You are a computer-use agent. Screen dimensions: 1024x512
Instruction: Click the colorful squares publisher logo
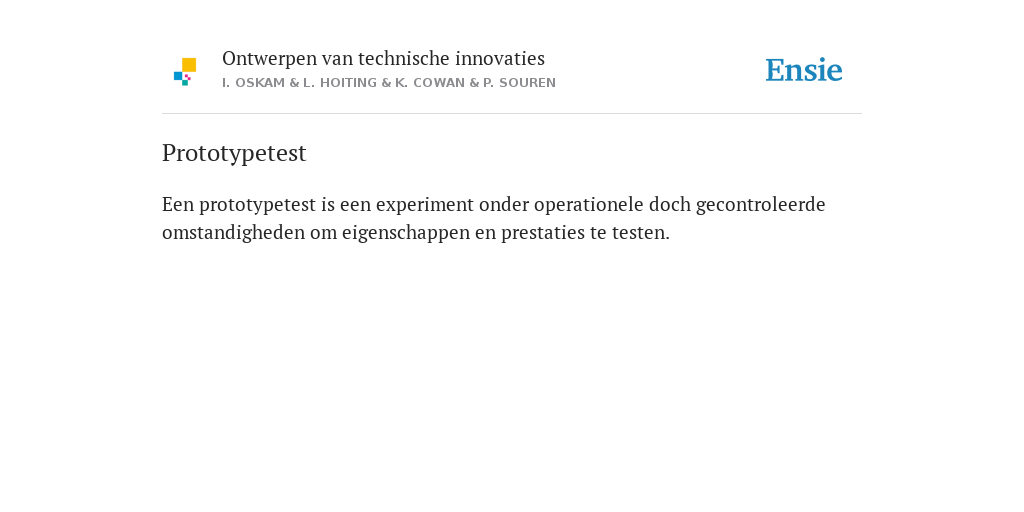(185, 72)
